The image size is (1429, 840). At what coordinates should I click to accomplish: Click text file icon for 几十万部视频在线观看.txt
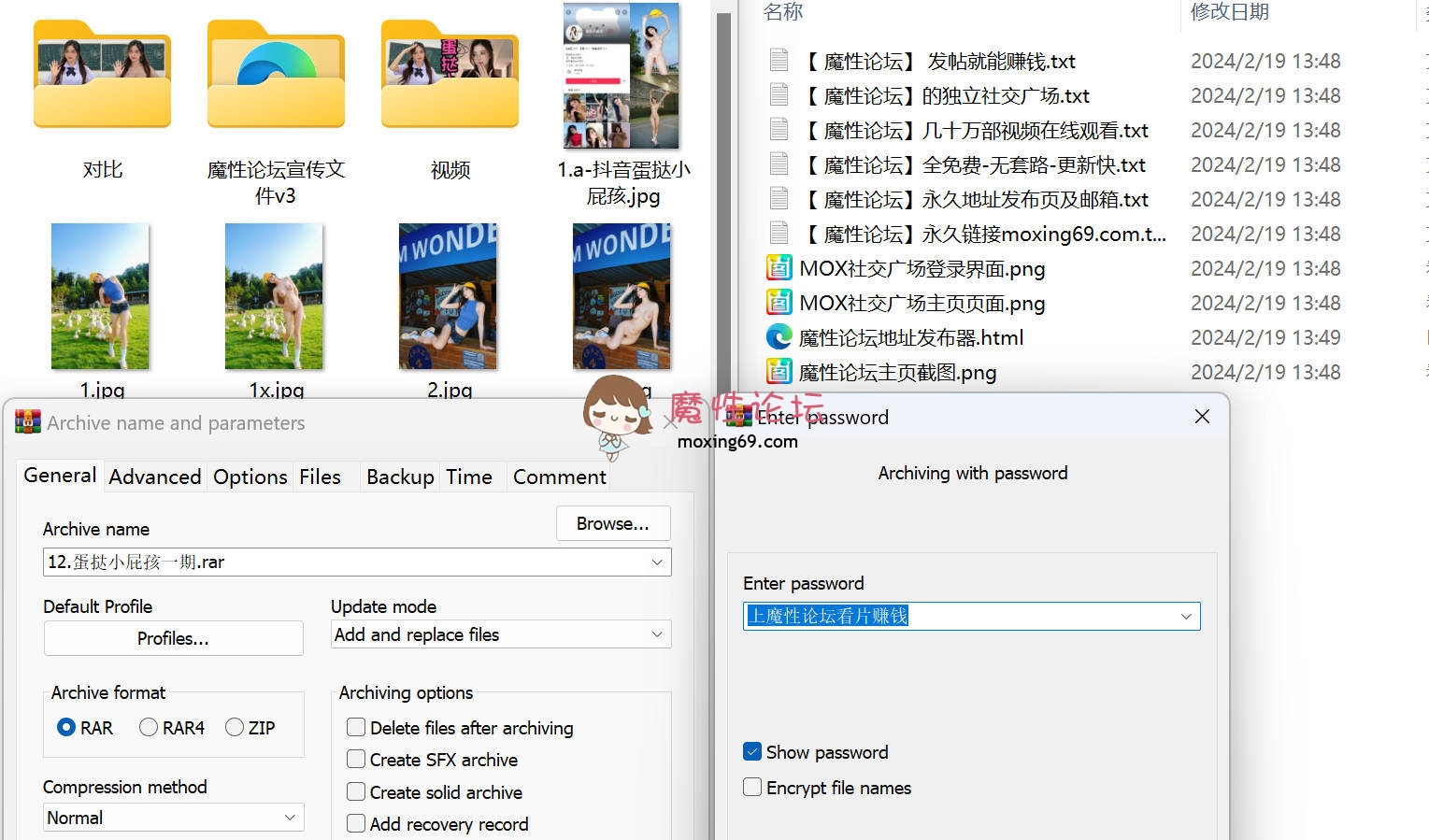(x=779, y=130)
